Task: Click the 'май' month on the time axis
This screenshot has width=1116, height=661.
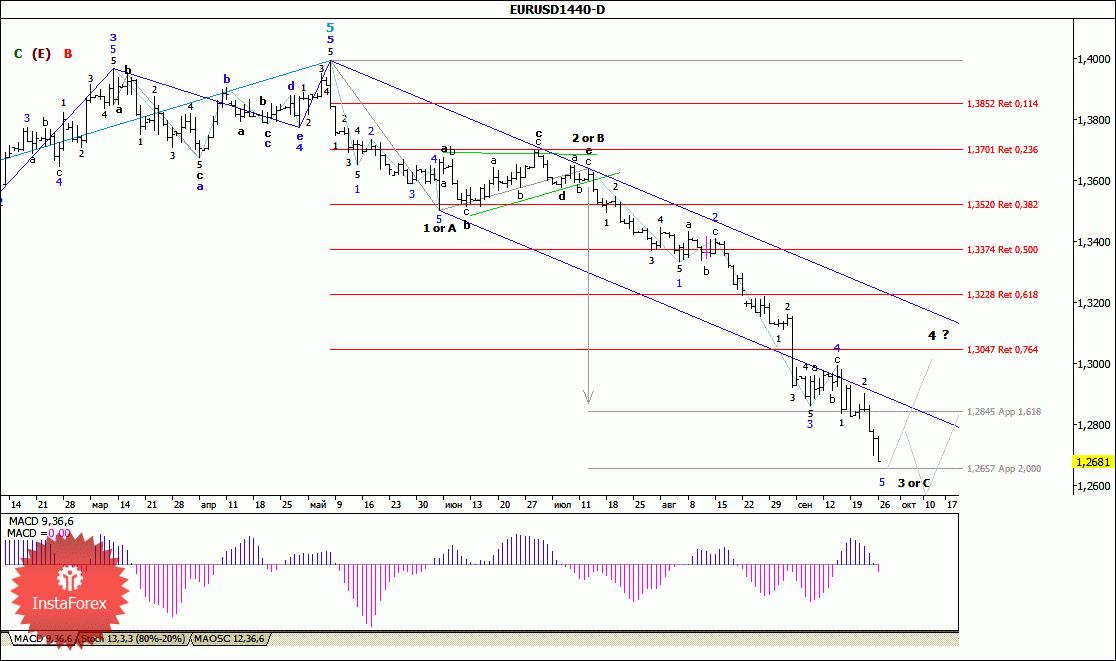Action: pos(317,504)
